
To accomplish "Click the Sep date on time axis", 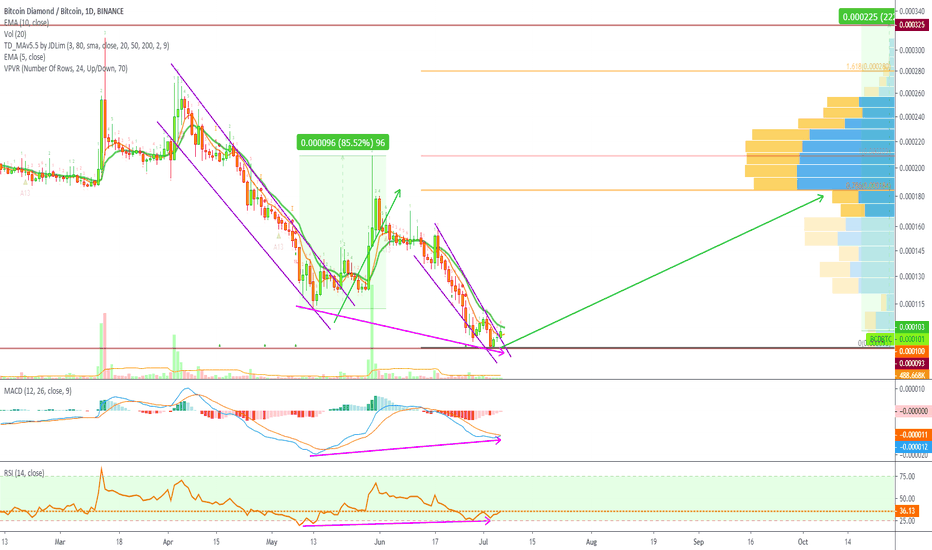I will [x=698, y=542].
